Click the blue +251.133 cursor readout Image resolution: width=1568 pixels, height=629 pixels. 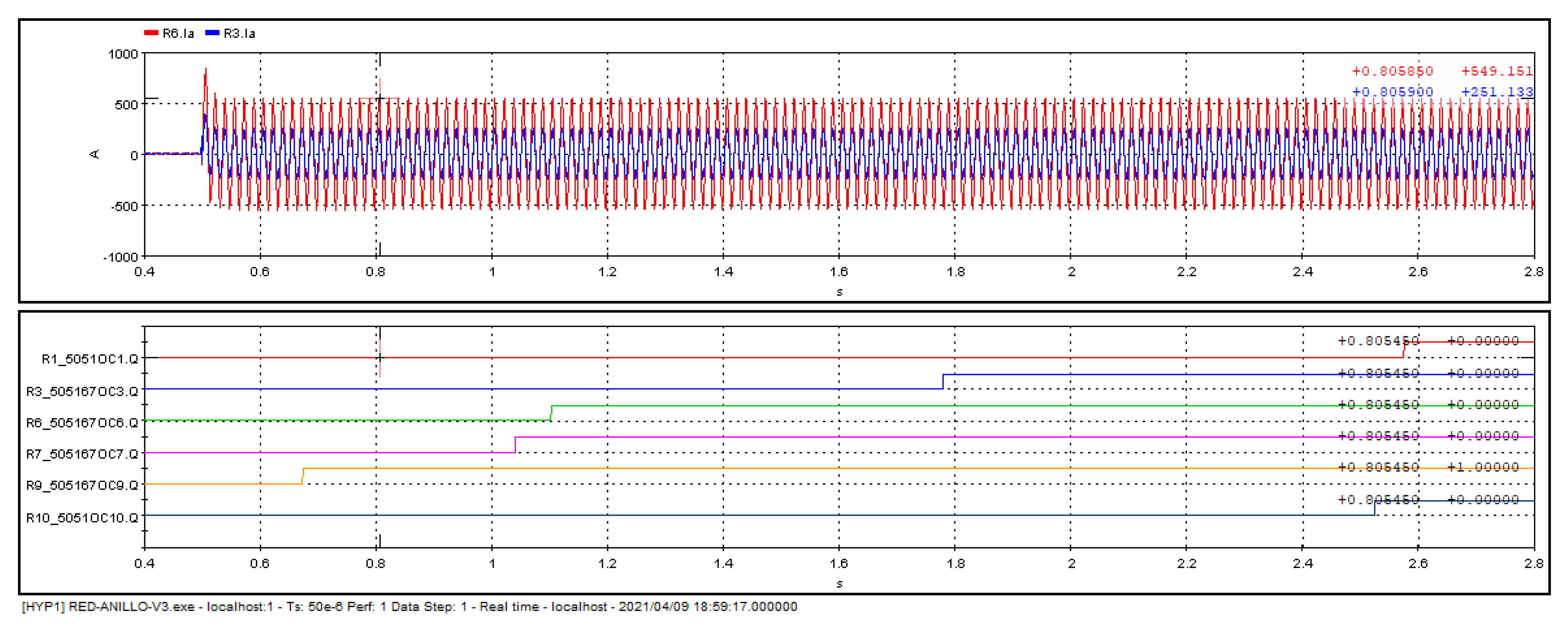(x=1497, y=92)
